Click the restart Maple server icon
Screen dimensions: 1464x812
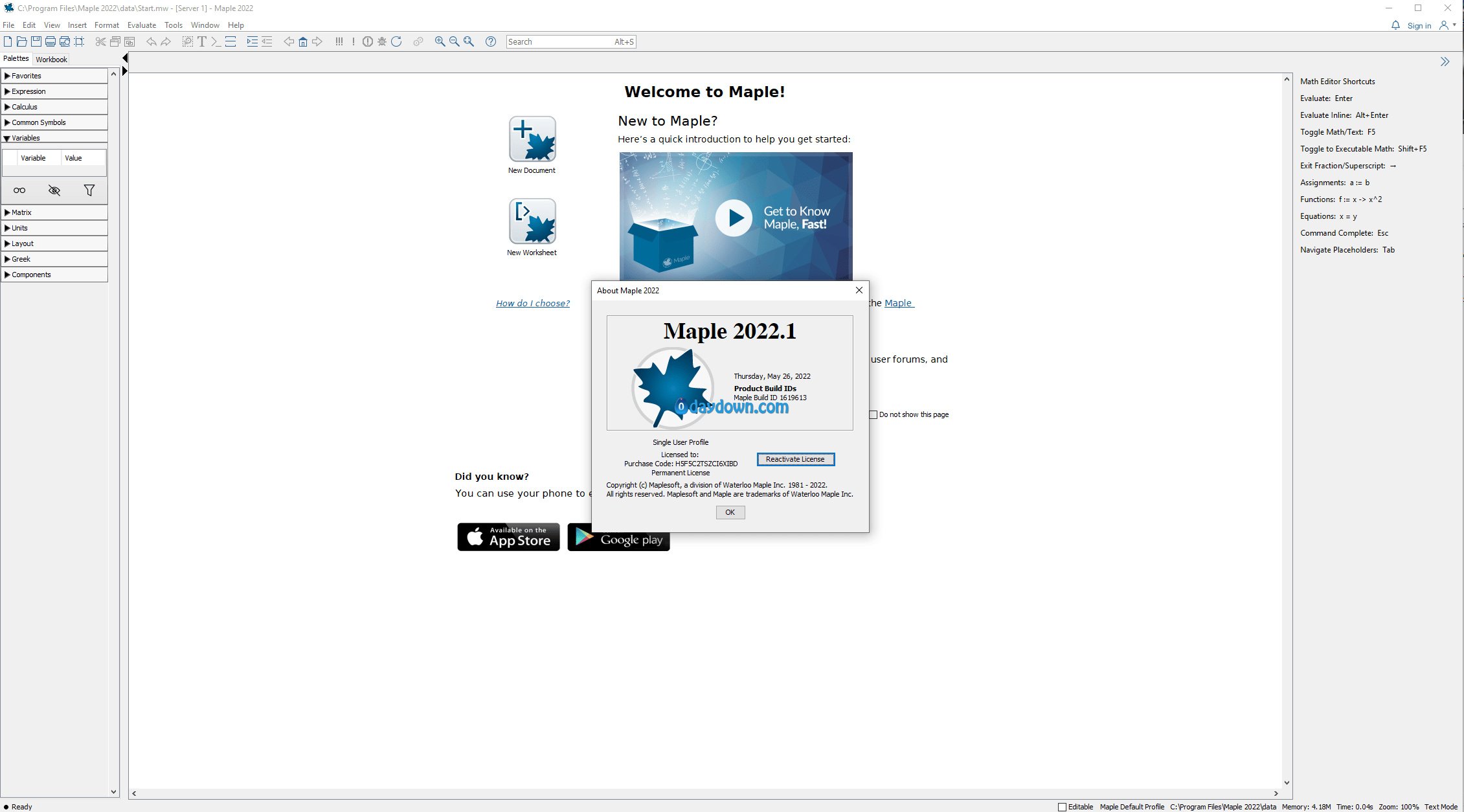coord(396,41)
